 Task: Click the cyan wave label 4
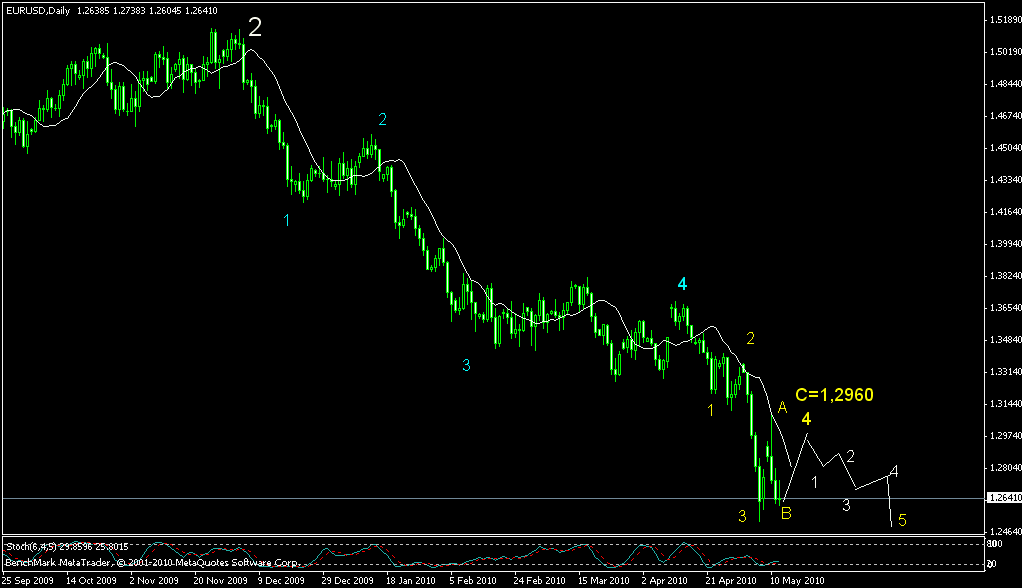click(682, 284)
